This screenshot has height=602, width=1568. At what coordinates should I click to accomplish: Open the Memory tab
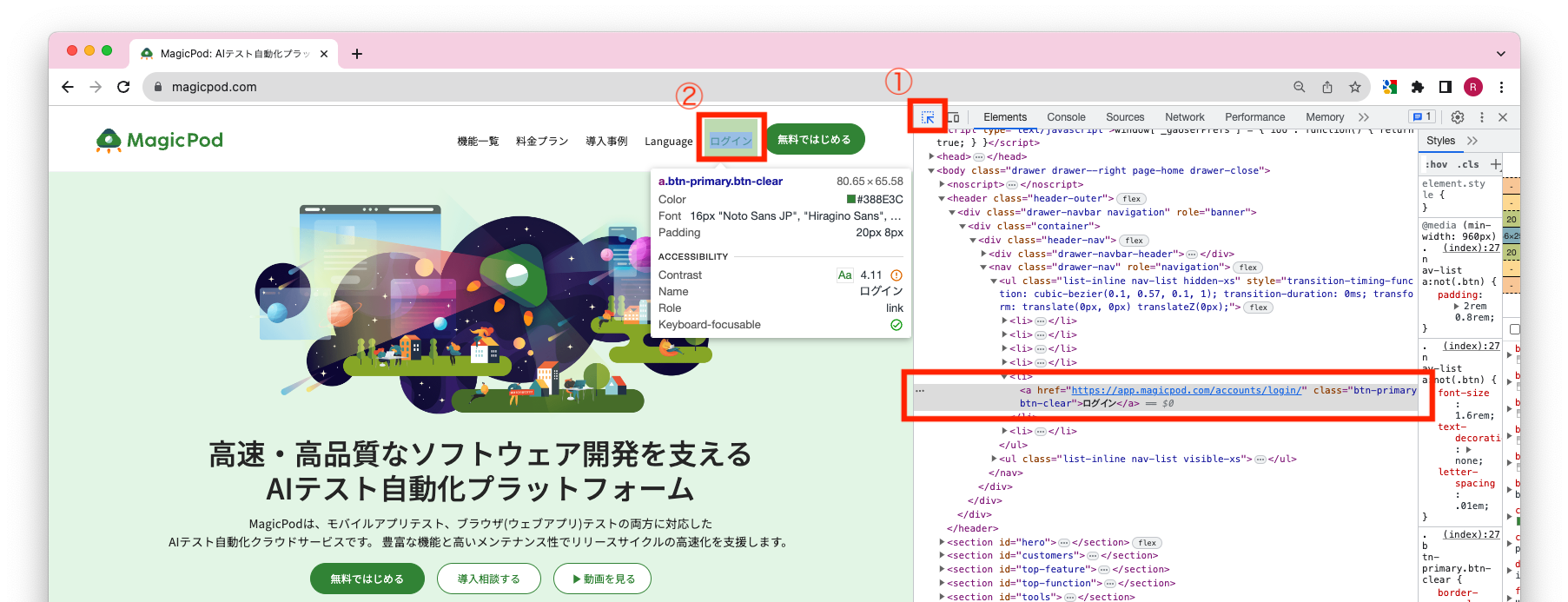coord(1325,117)
